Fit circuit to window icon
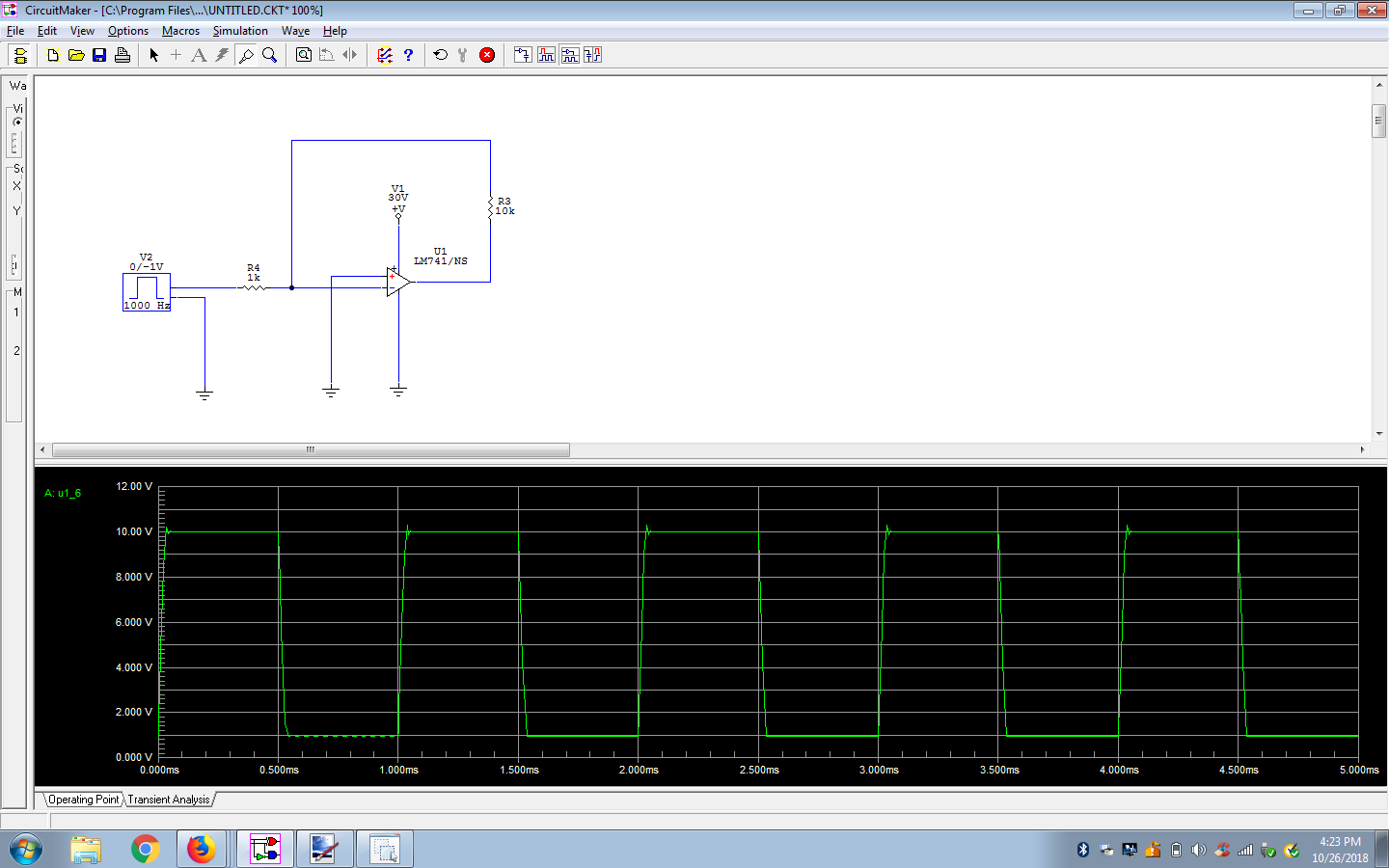 [304, 55]
